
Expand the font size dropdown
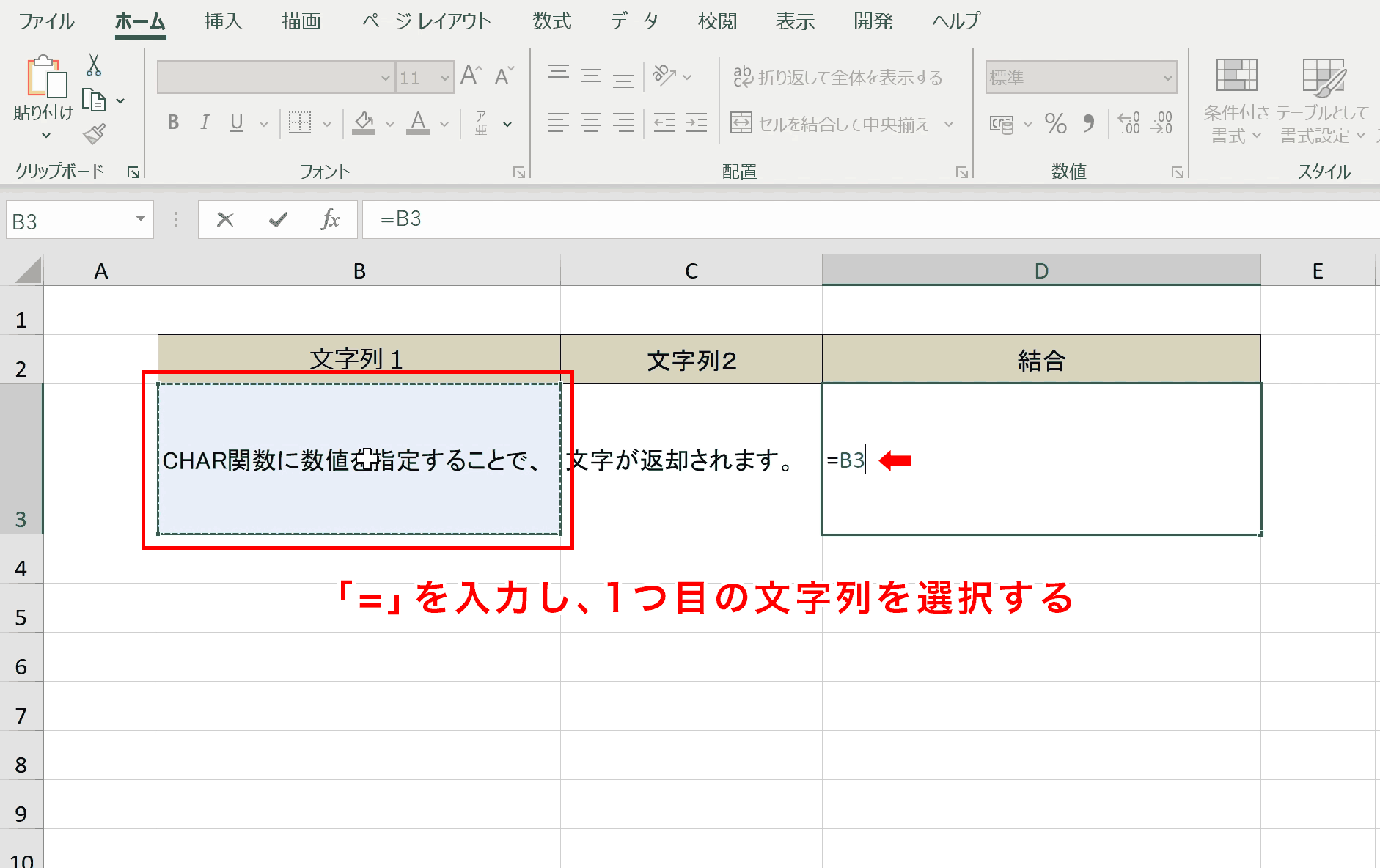(444, 78)
